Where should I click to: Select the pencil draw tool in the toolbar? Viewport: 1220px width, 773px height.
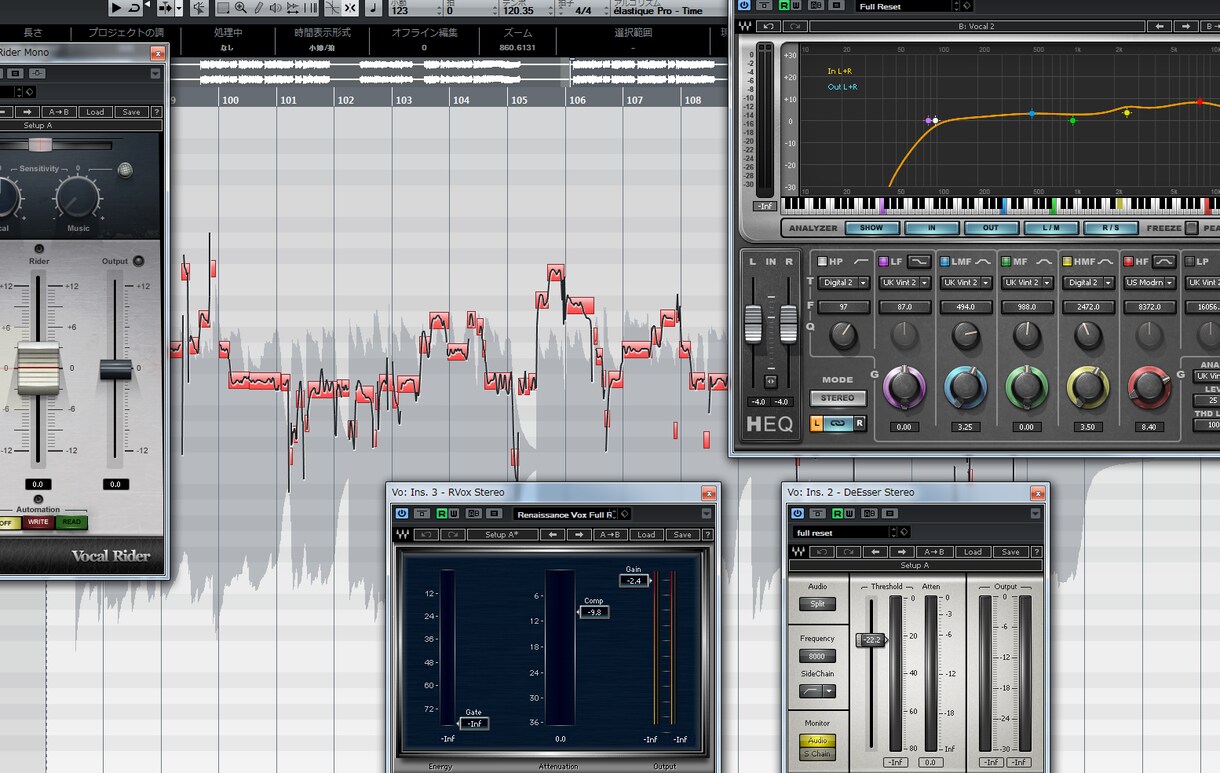click(259, 8)
